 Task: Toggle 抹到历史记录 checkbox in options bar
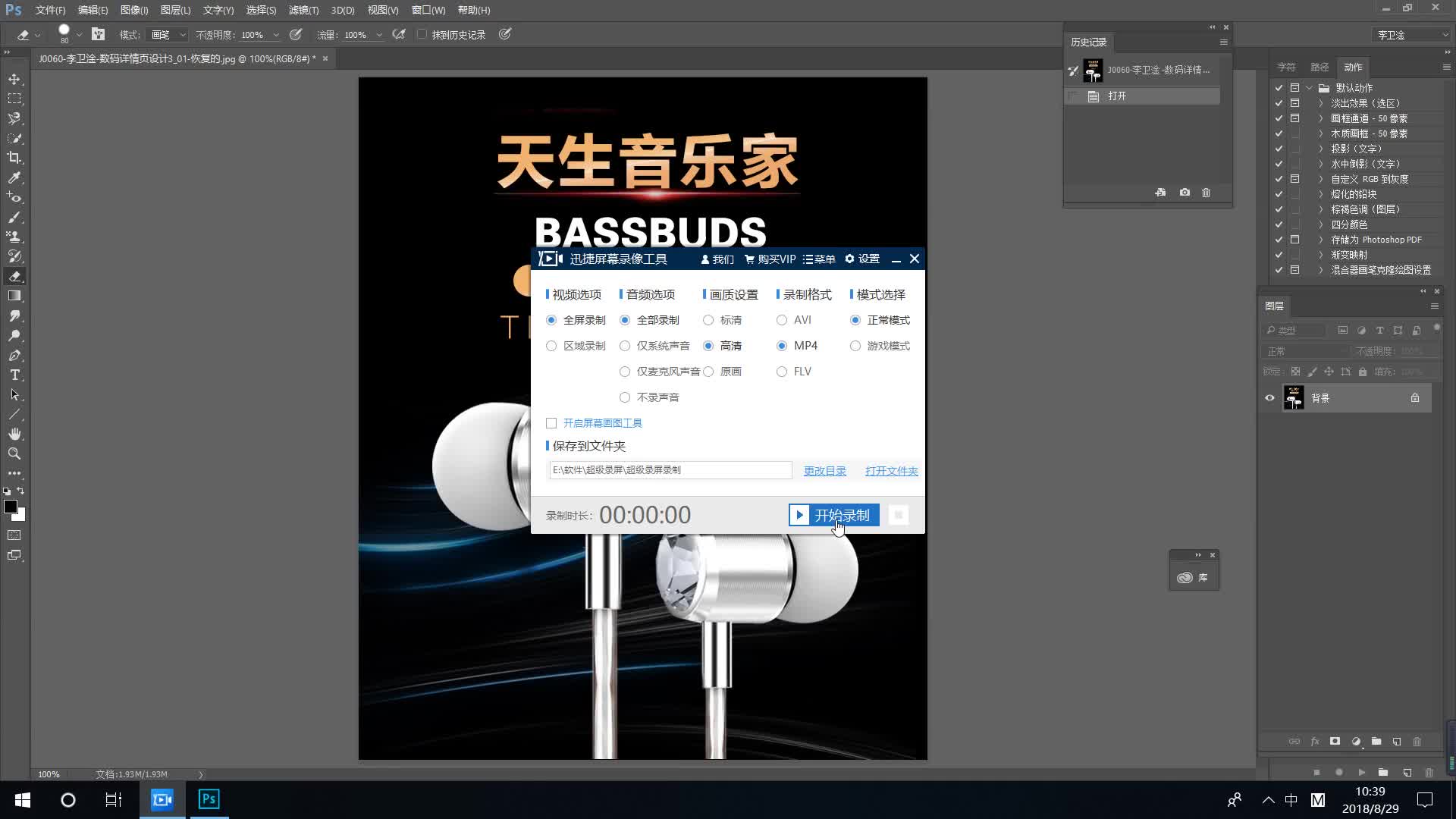click(x=422, y=34)
